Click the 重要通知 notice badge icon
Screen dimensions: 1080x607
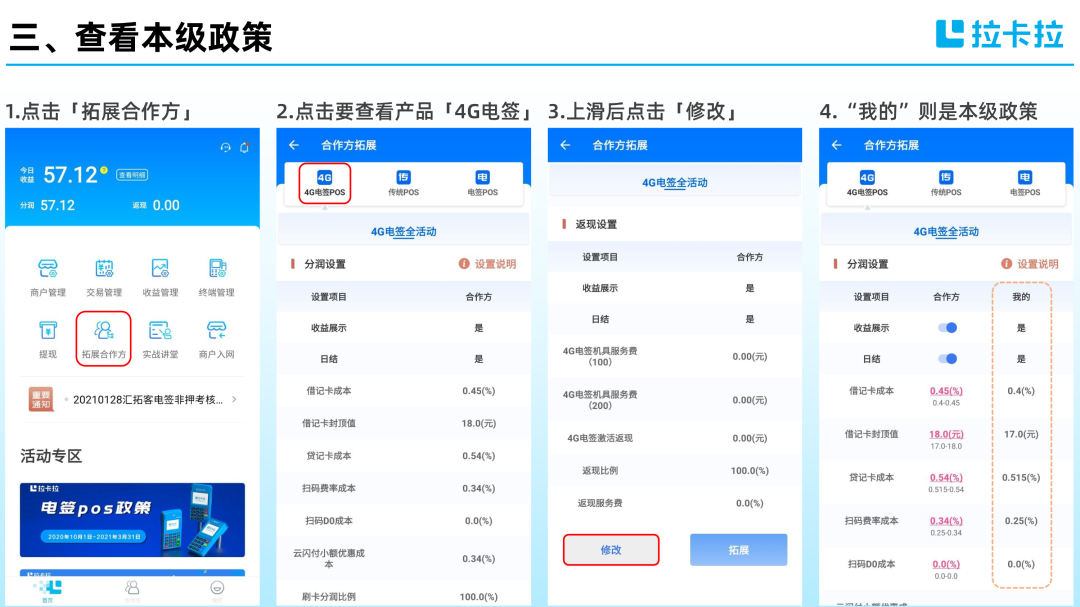41,400
